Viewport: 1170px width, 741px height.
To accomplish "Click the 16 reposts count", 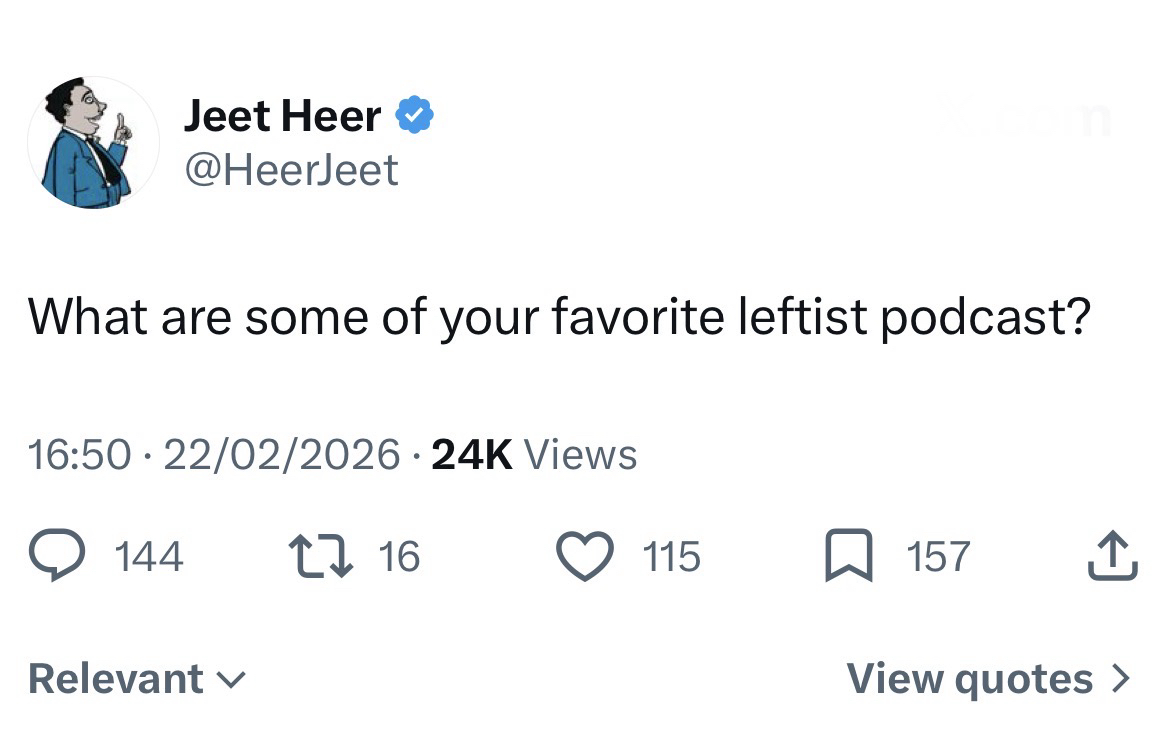I will pyautogui.click(x=399, y=556).
